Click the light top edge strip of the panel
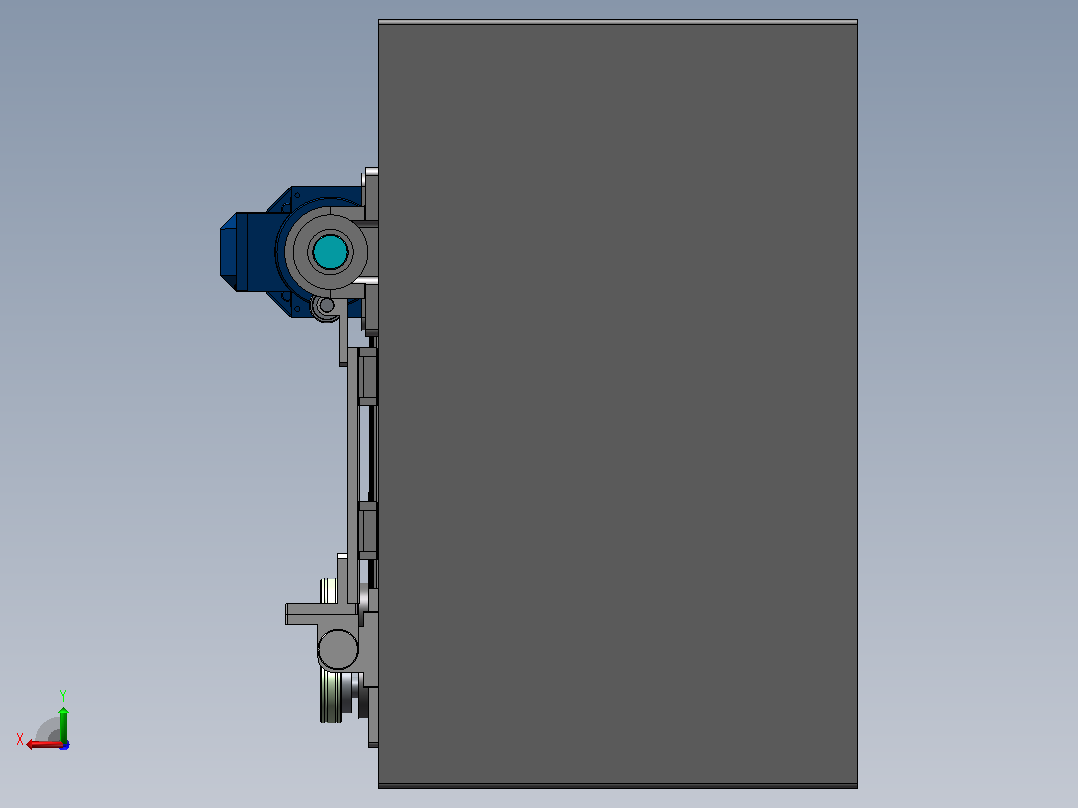1078x808 pixels. (617, 22)
